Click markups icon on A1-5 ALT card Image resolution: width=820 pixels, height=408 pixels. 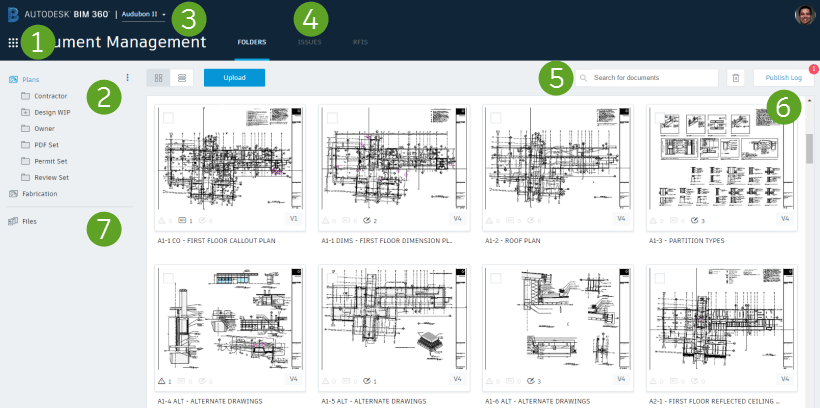(x=346, y=381)
